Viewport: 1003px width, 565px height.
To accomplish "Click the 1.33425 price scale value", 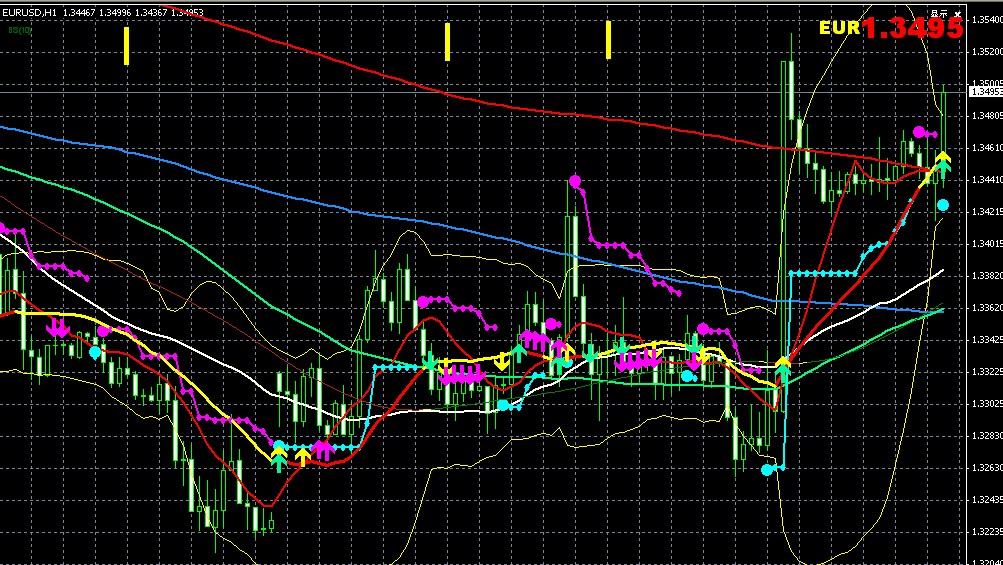I will pyautogui.click(x=987, y=340).
